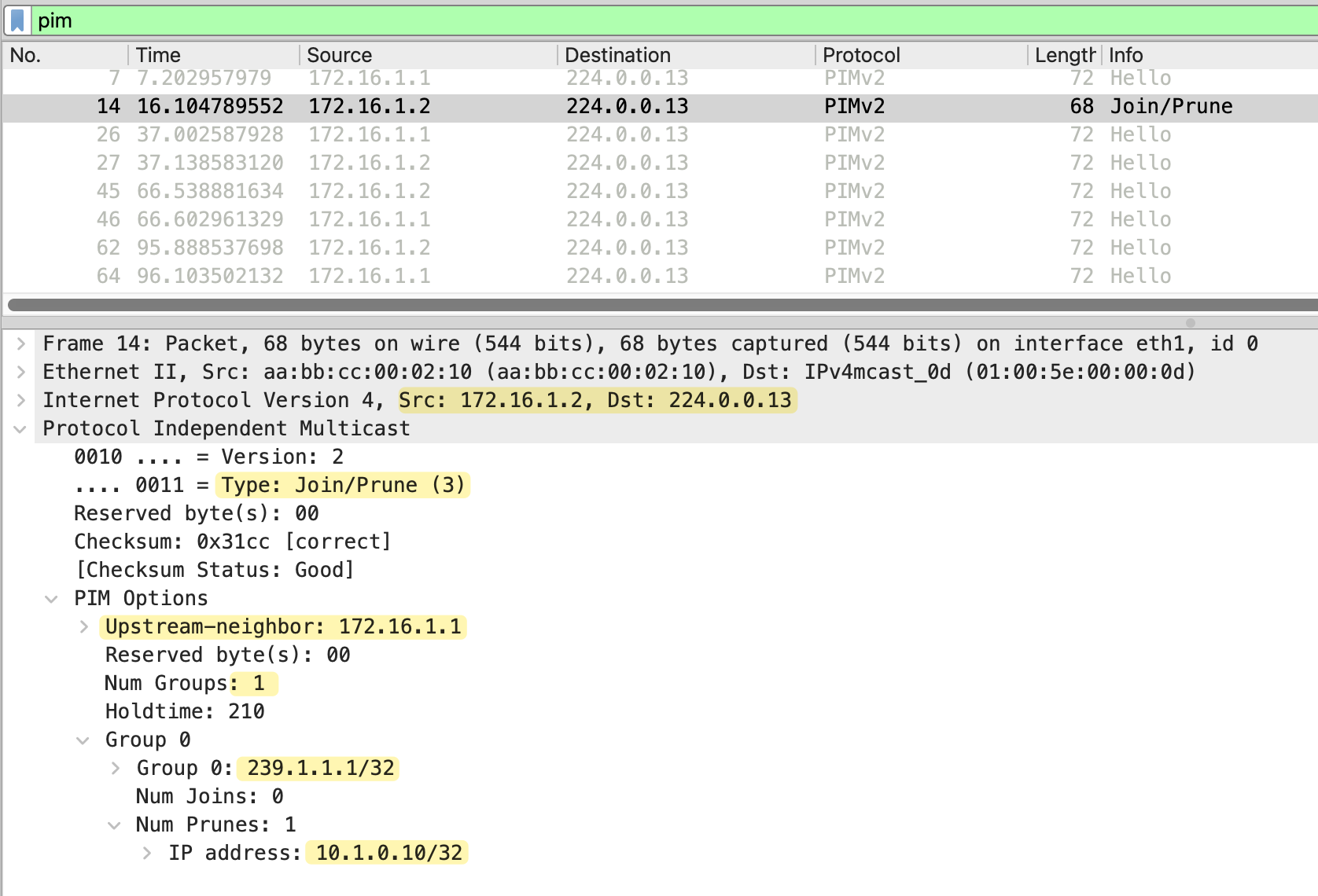Collapse the Protocol Independent Multicast section

tap(21, 428)
